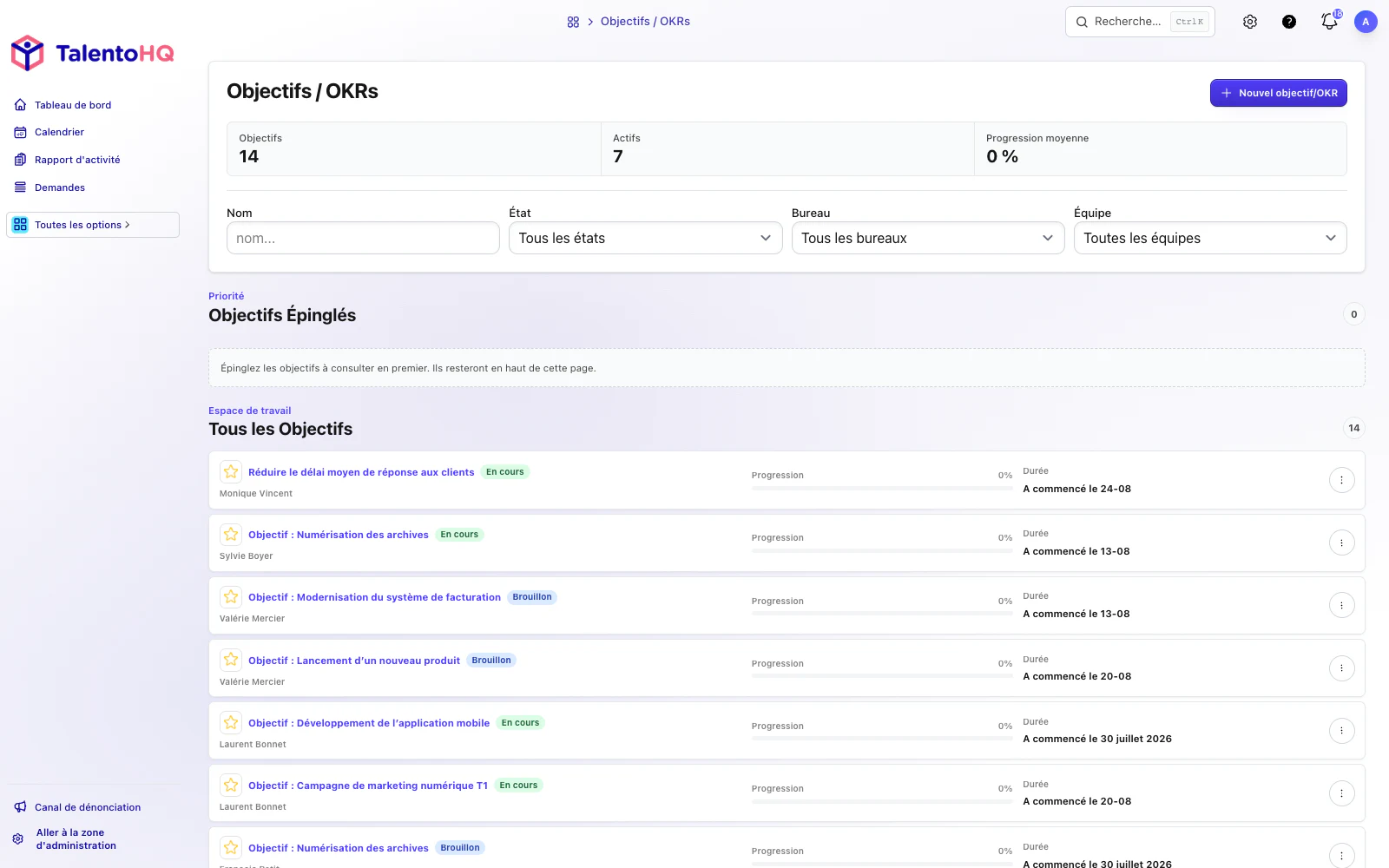Click the Objectifs 14 stat card
Image resolution: width=1389 pixels, height=868 pixels.
tap(414, 148)
